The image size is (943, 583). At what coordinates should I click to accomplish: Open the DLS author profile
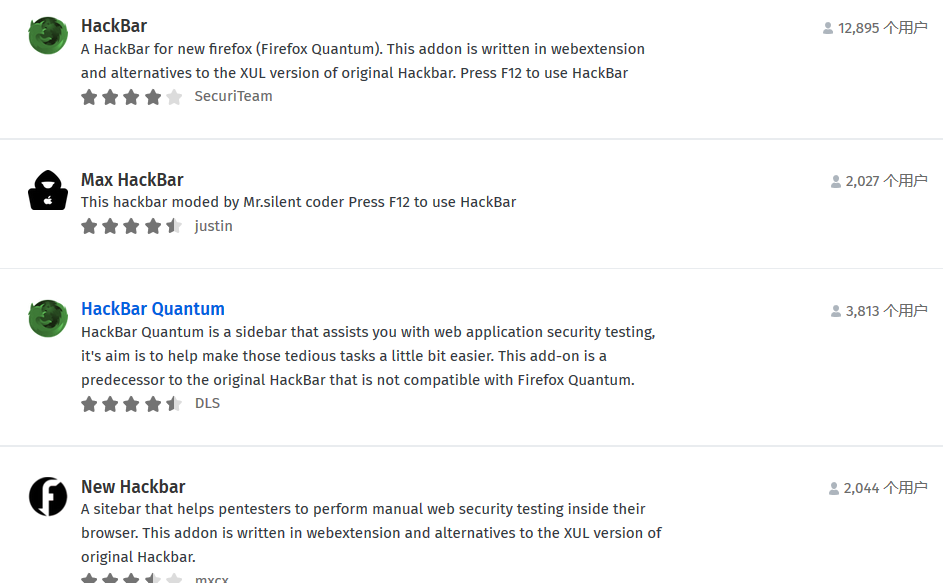tap(207, 403)
